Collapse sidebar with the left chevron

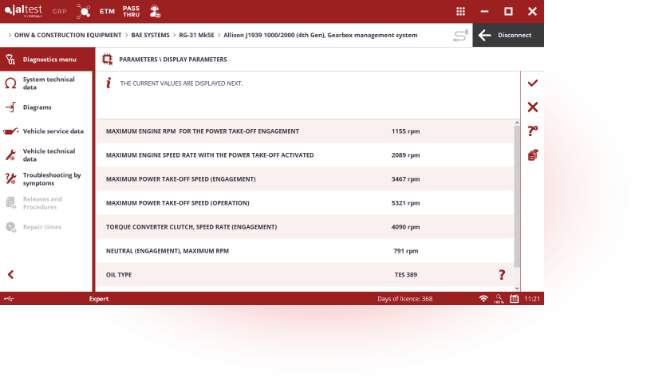(11, 275)
